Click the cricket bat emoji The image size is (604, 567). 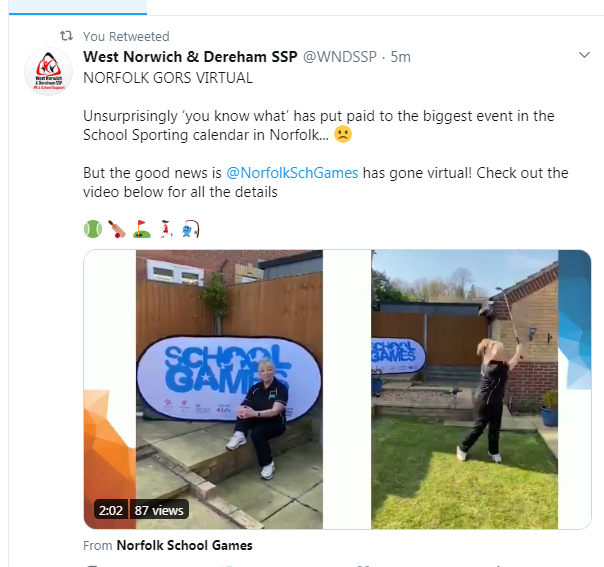[117, 229]
